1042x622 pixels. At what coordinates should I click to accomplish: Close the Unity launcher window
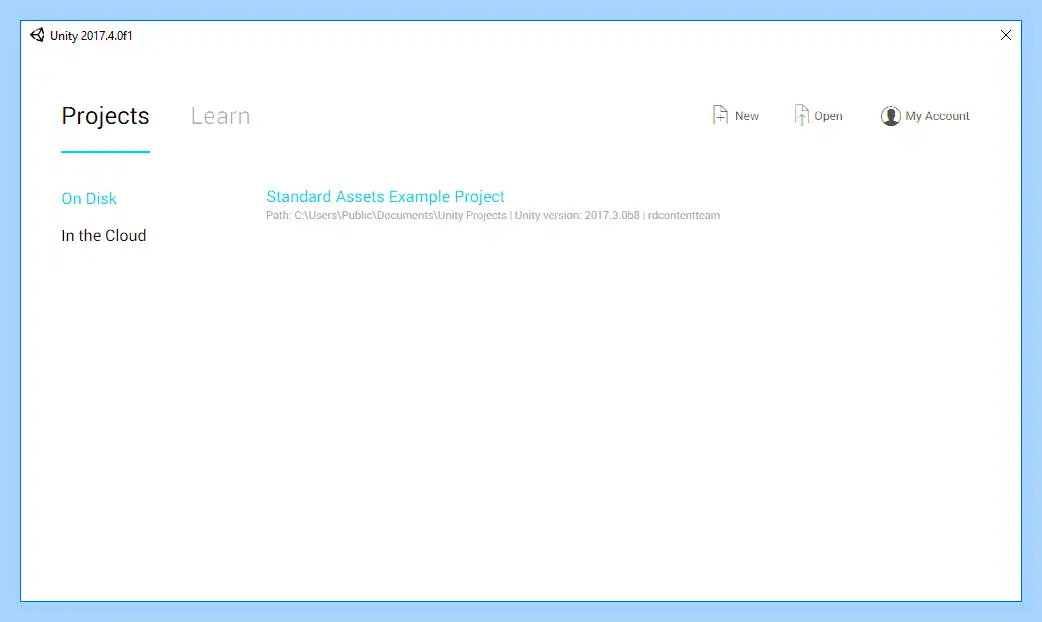pyautogui.click(x=1005, y=35)
